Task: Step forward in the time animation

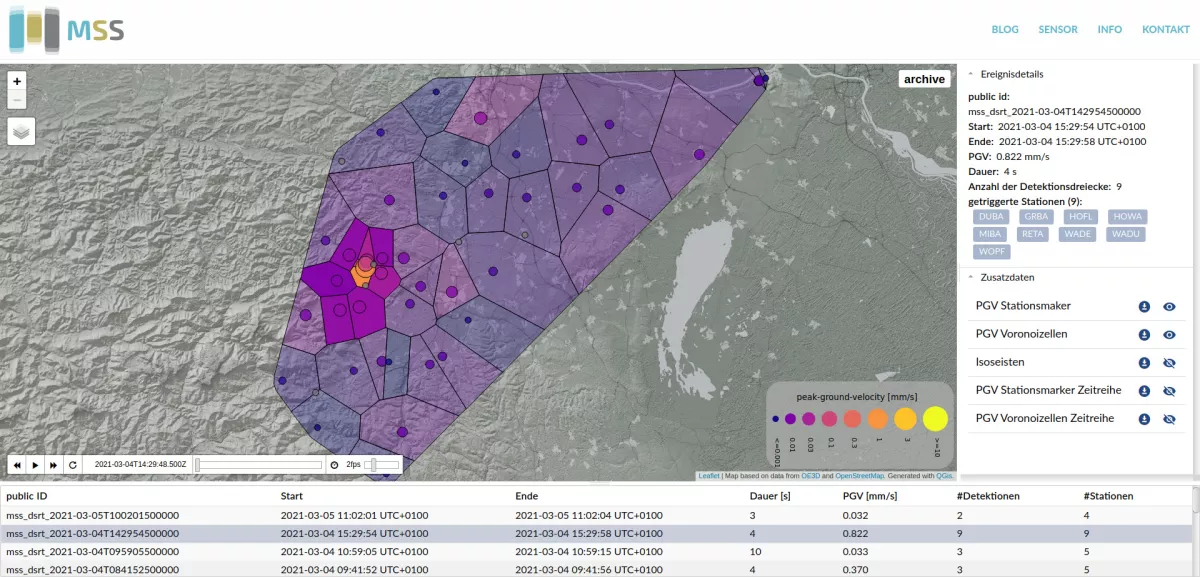Action: pyautogui.click(x=53, y=465)
